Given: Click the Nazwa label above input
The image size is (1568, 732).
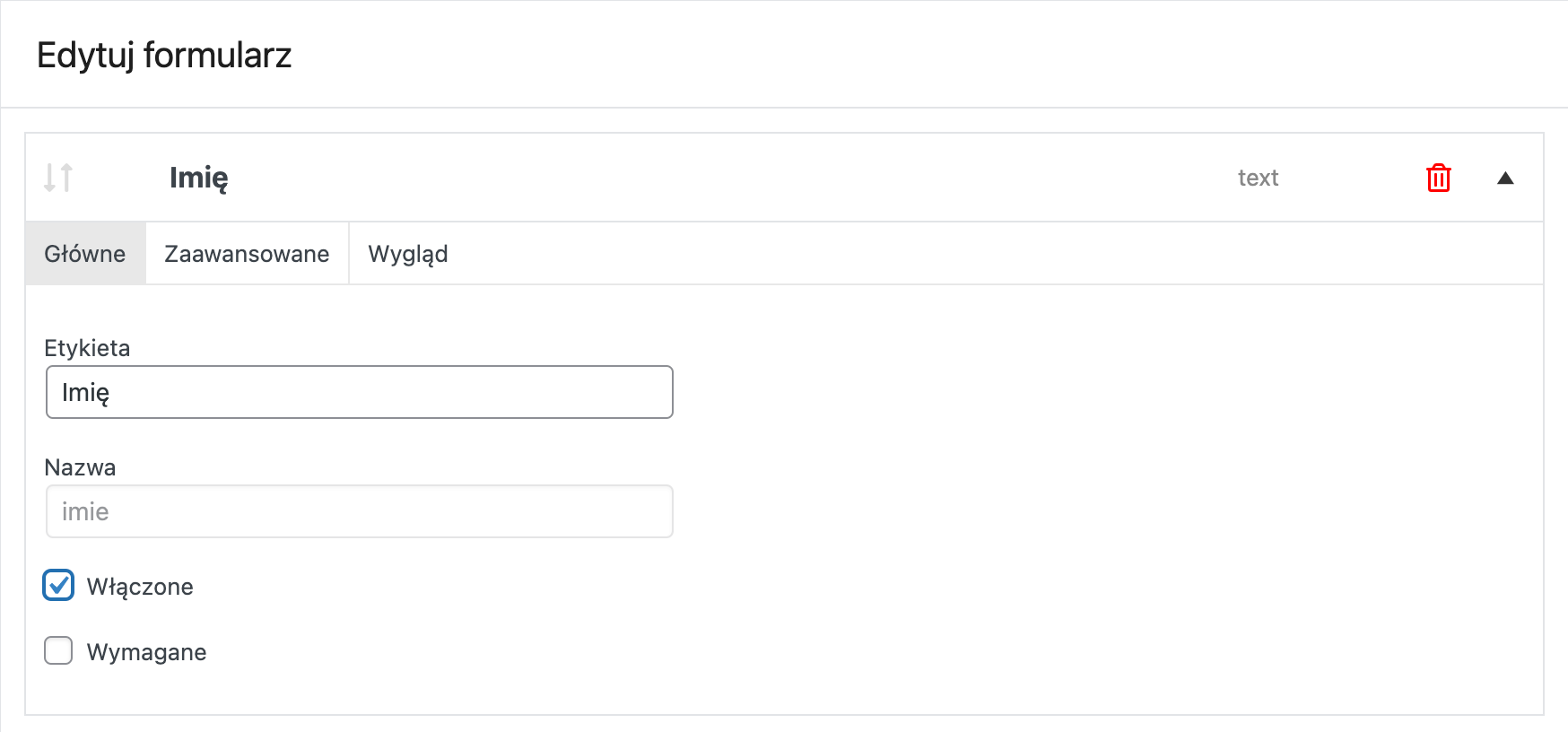Looking at the screenshot, I should point(80,467).
